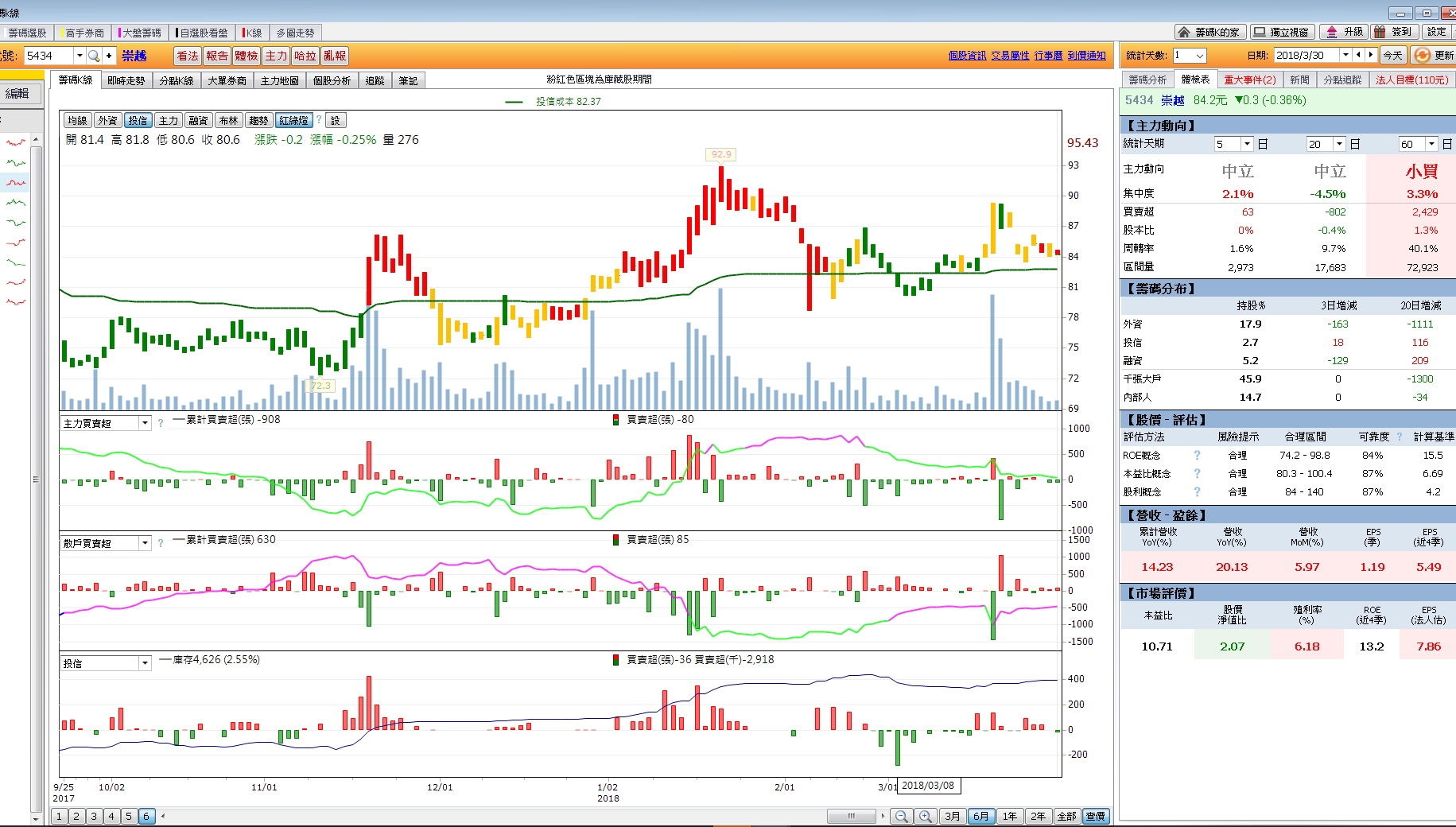
Task: Click help icon next to 主力買賣超 dropdown
Action: coord(161,423)
